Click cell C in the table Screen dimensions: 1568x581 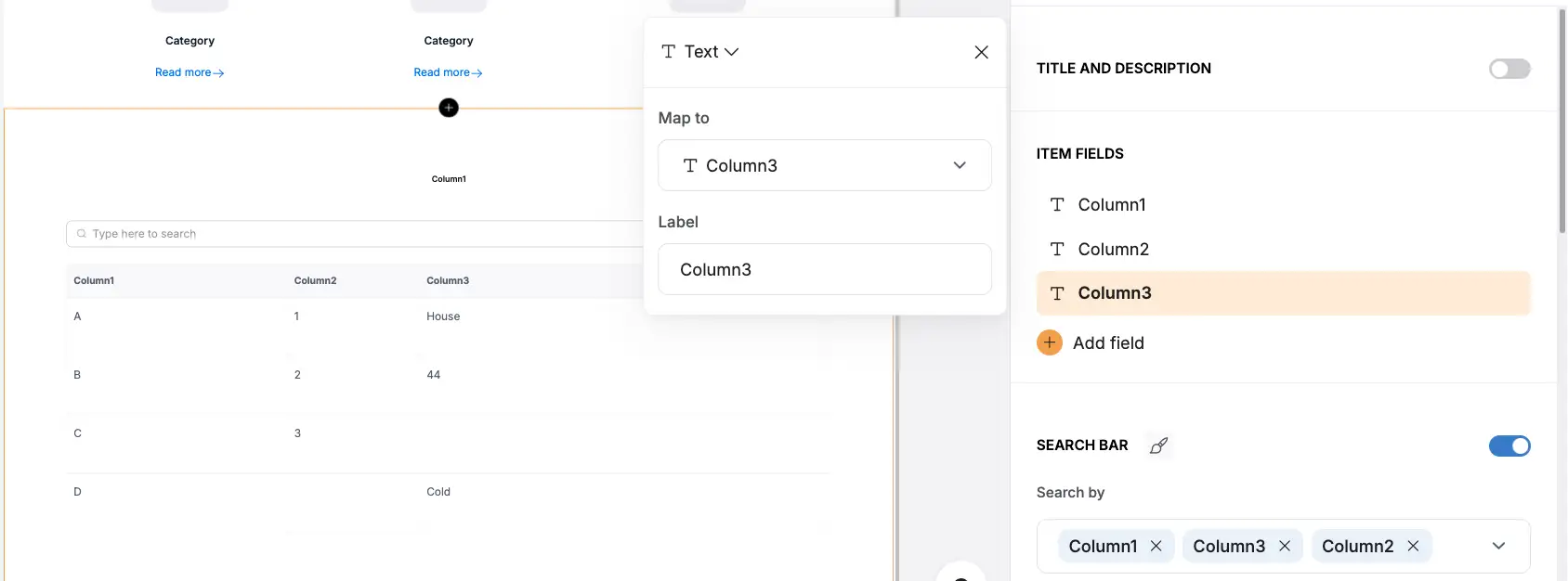tap(77, 433)
